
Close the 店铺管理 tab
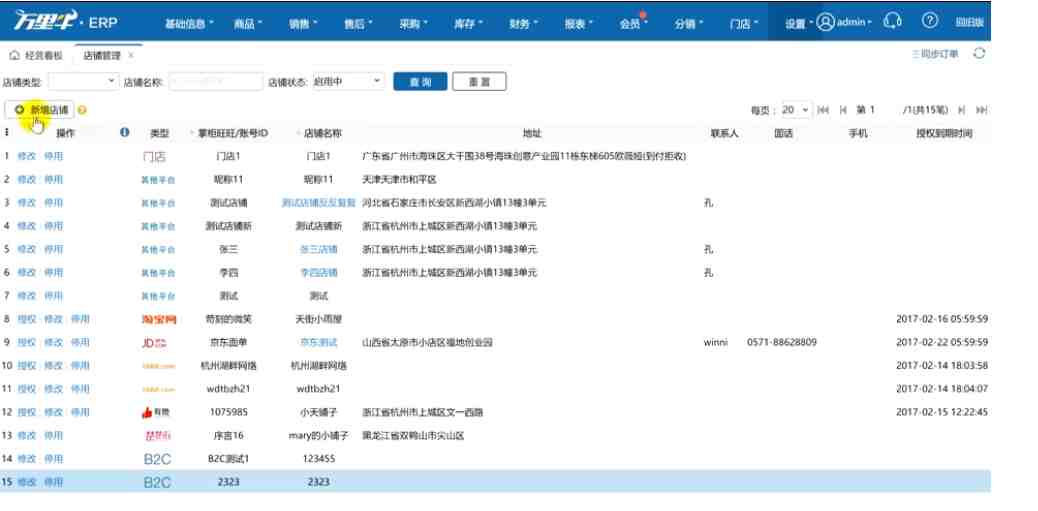click(x=131, y=56)
